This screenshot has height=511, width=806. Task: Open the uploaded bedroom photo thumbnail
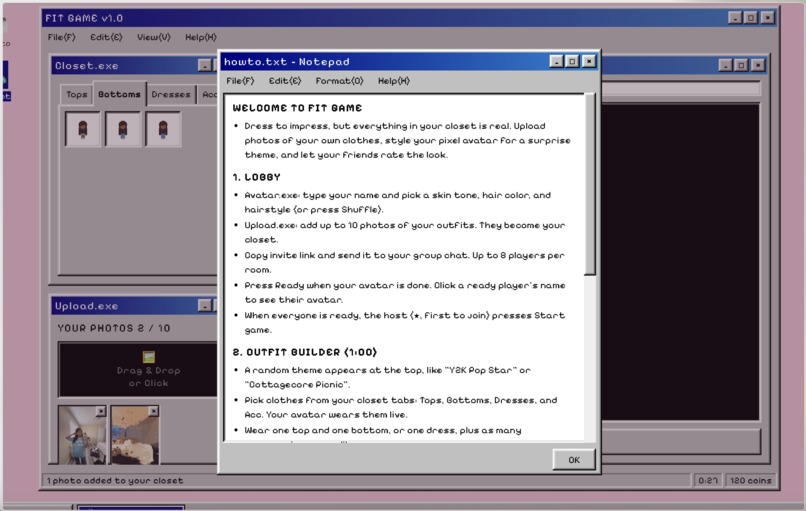point(135,435)
